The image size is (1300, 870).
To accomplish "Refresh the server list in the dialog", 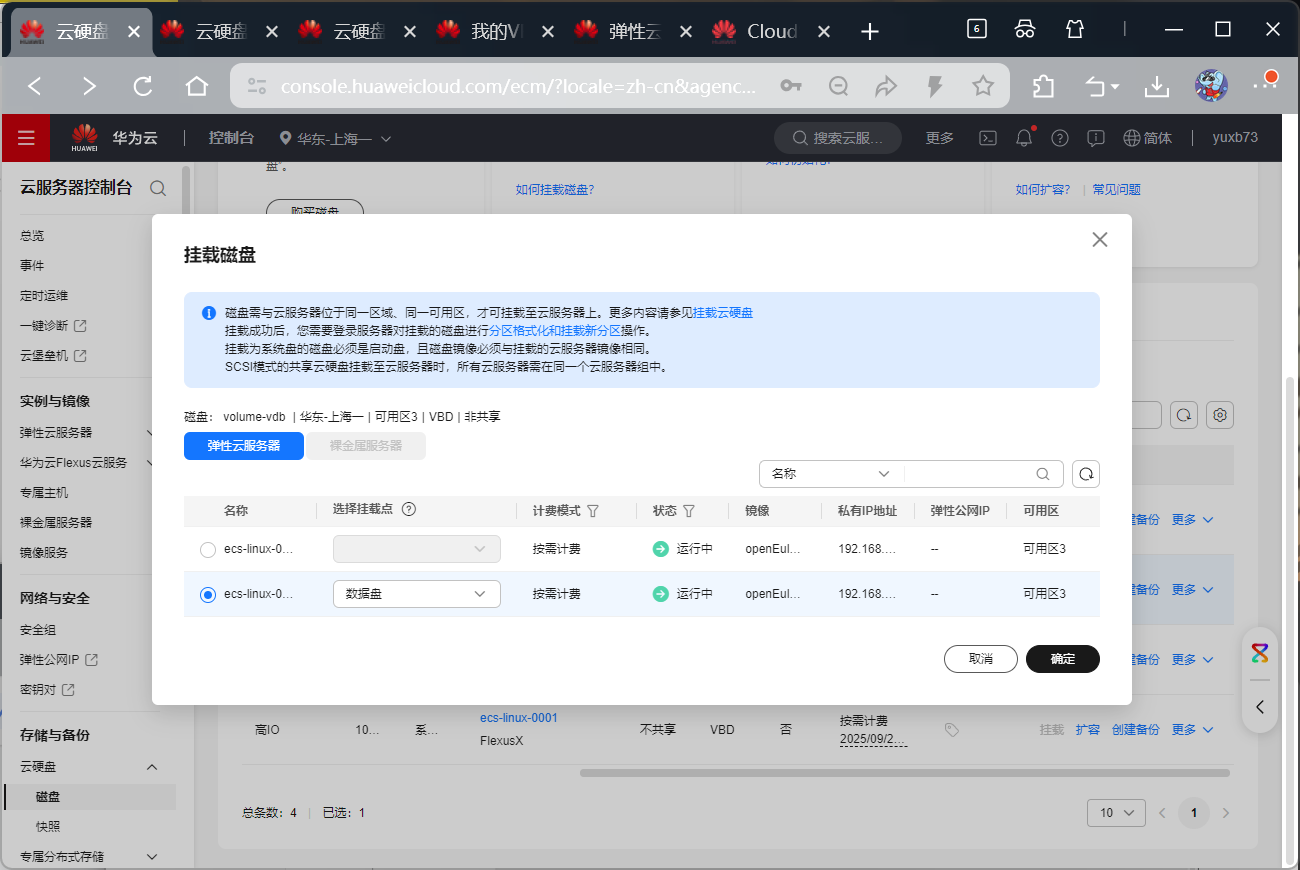I will pyautogui.click(x=1086, y=474).
